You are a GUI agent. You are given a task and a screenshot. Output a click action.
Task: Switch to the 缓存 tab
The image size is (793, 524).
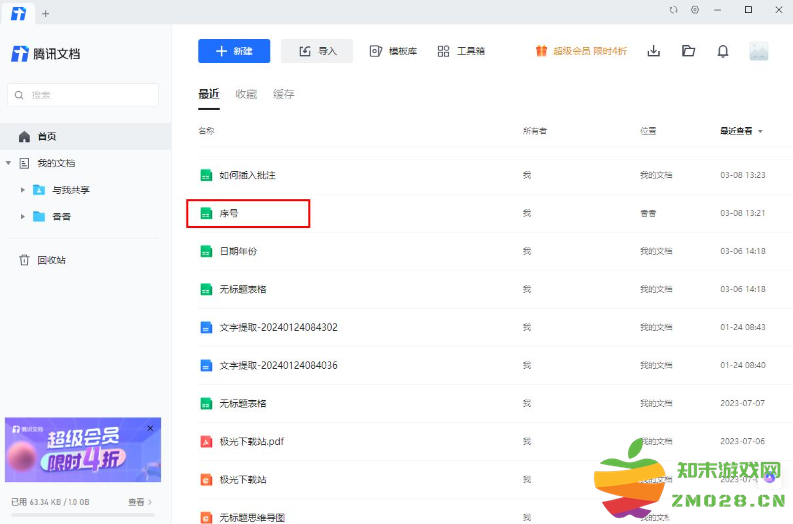pyautogui.click(x=284, y=94)
